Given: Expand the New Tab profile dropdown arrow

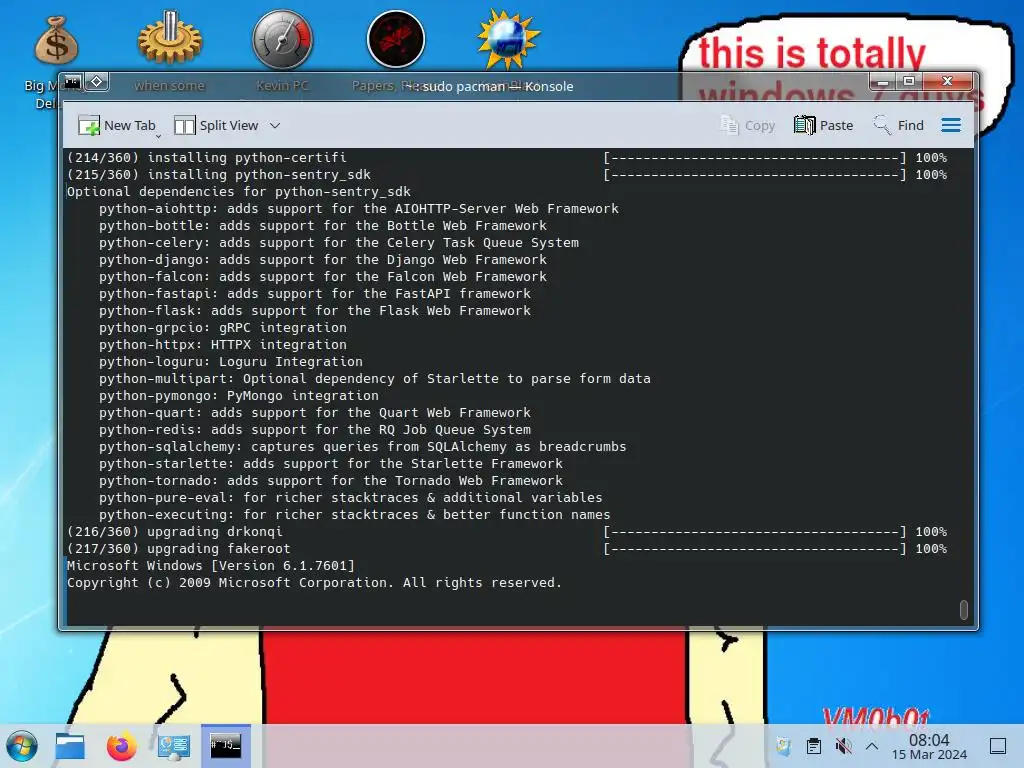Looking at the screenshot, I should [x=158, y=136].
